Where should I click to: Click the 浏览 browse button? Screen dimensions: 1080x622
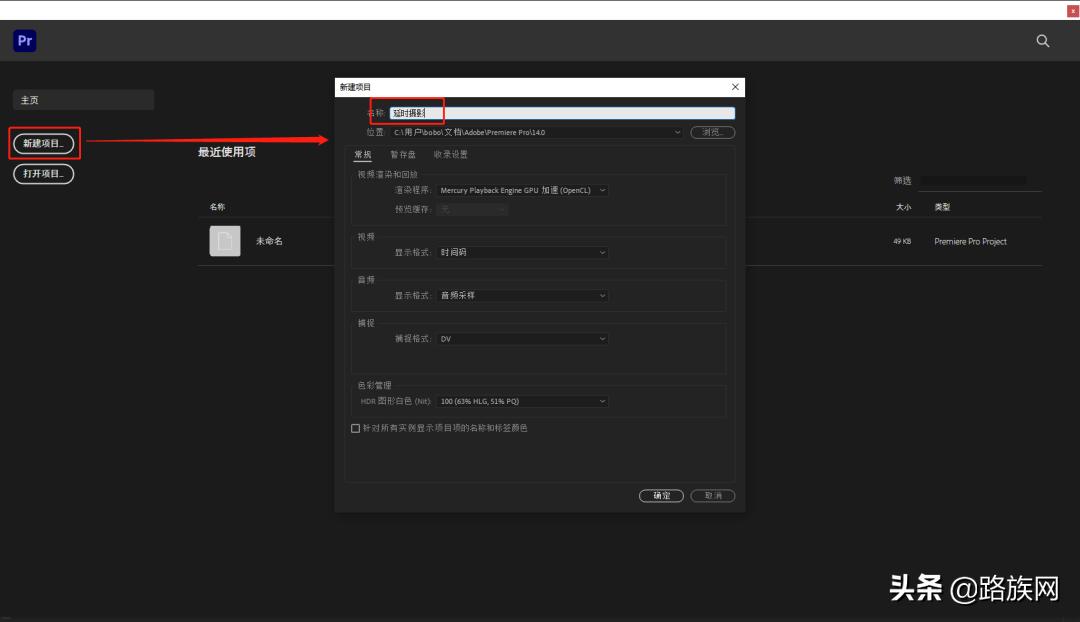pyautogui.click(x=713, y=132)
